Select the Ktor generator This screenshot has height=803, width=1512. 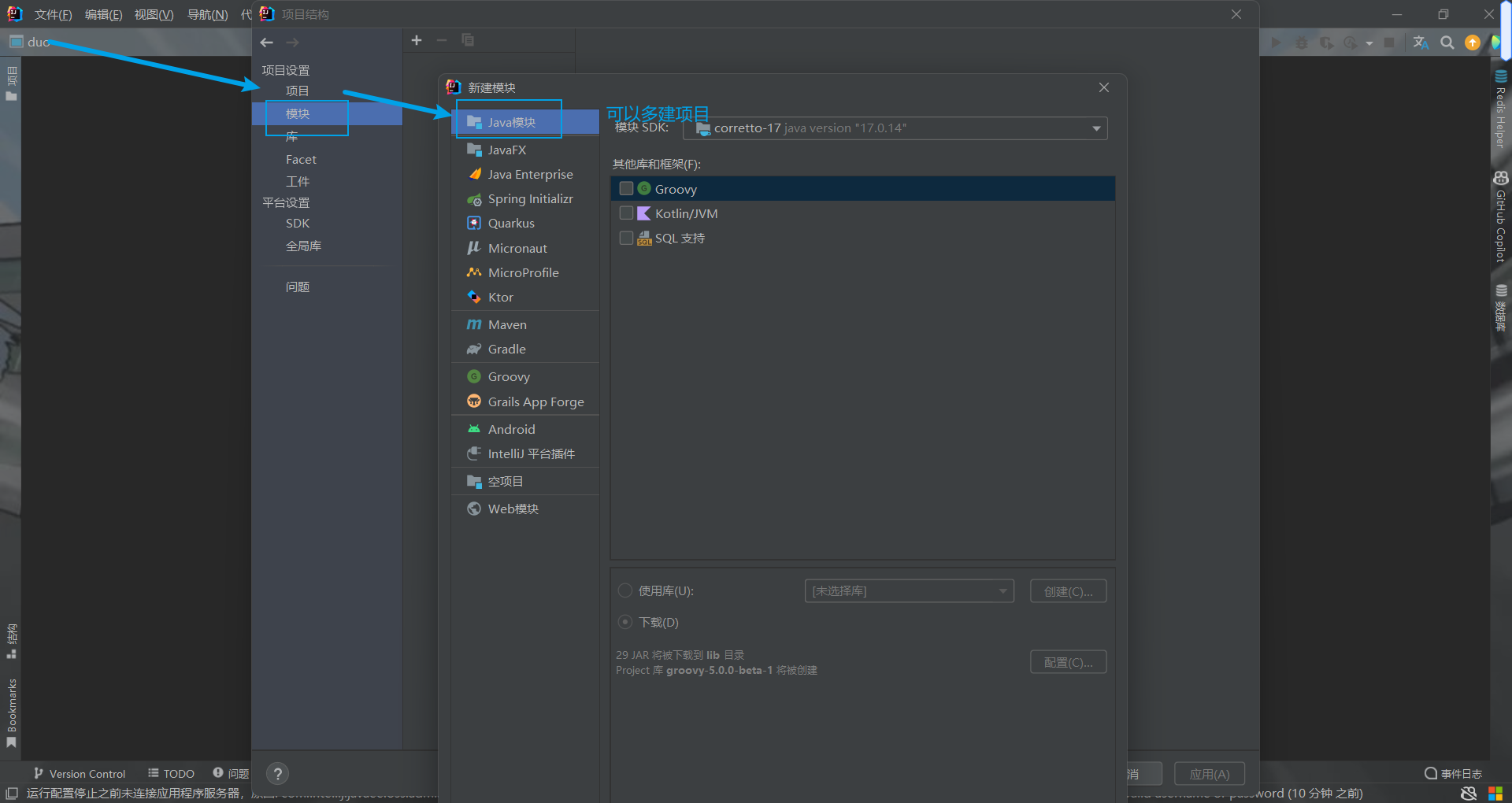(x=525, y=297)
